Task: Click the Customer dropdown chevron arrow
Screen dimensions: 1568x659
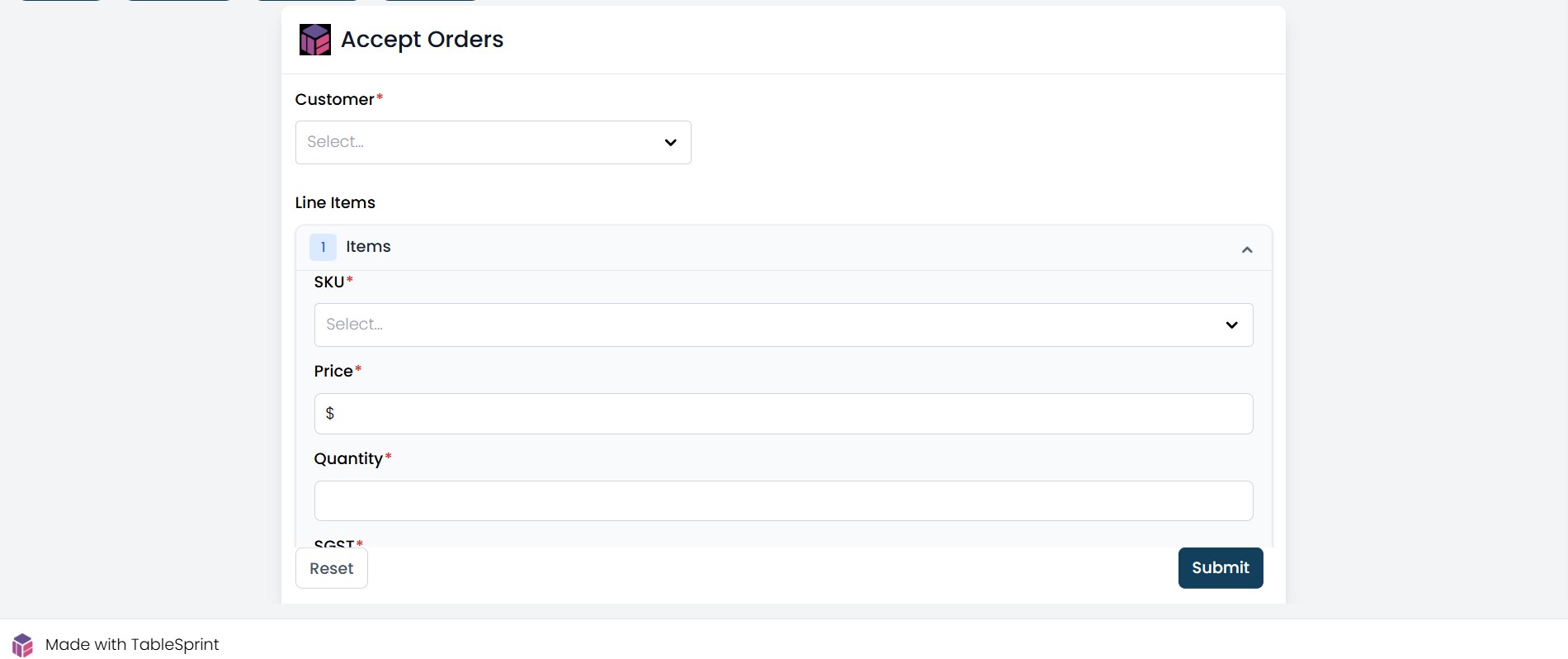Action: point(671,142)
